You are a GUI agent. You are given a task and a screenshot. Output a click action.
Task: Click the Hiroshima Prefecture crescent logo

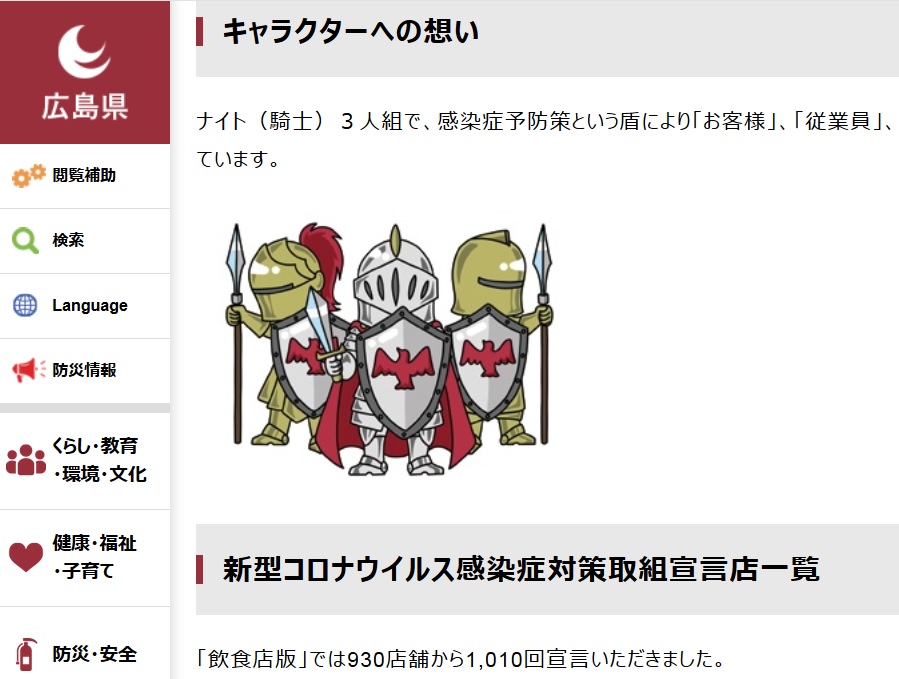[84, 51]
